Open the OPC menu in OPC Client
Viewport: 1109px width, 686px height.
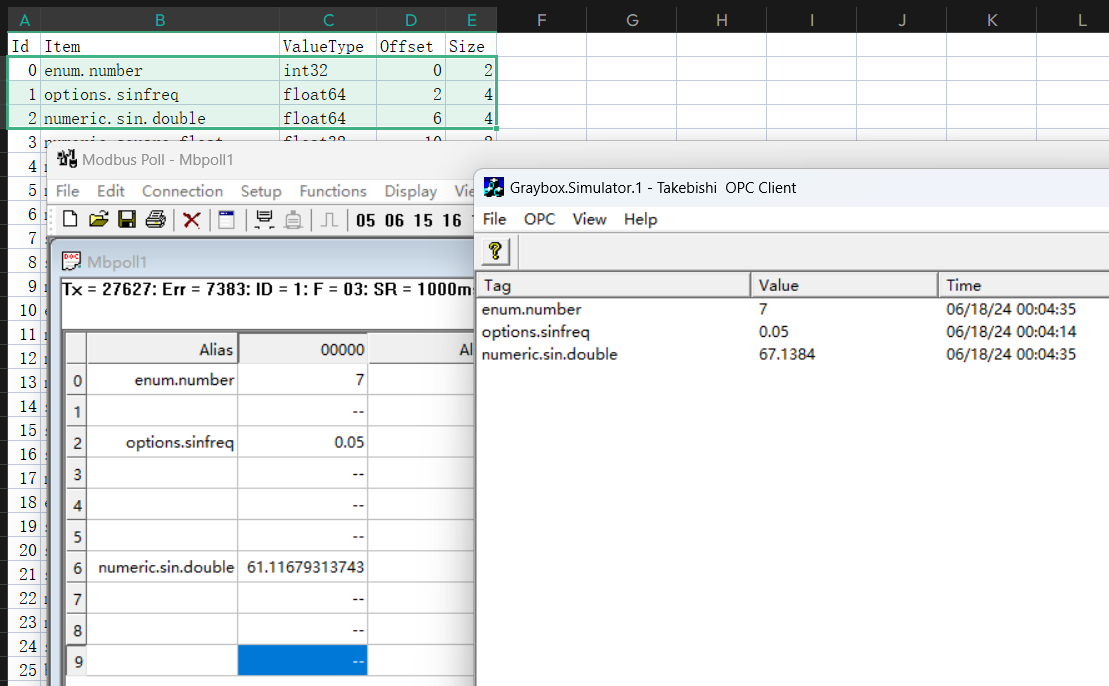pos(539,219)
